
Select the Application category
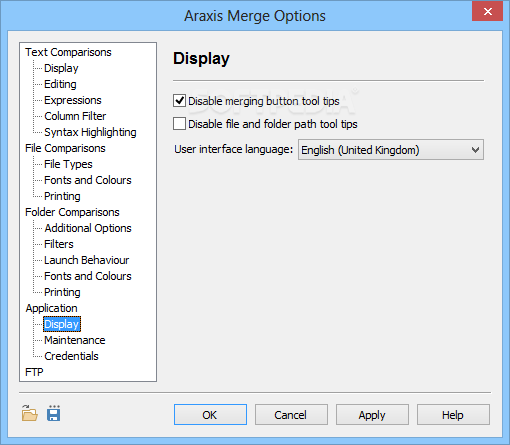point(52,308)
